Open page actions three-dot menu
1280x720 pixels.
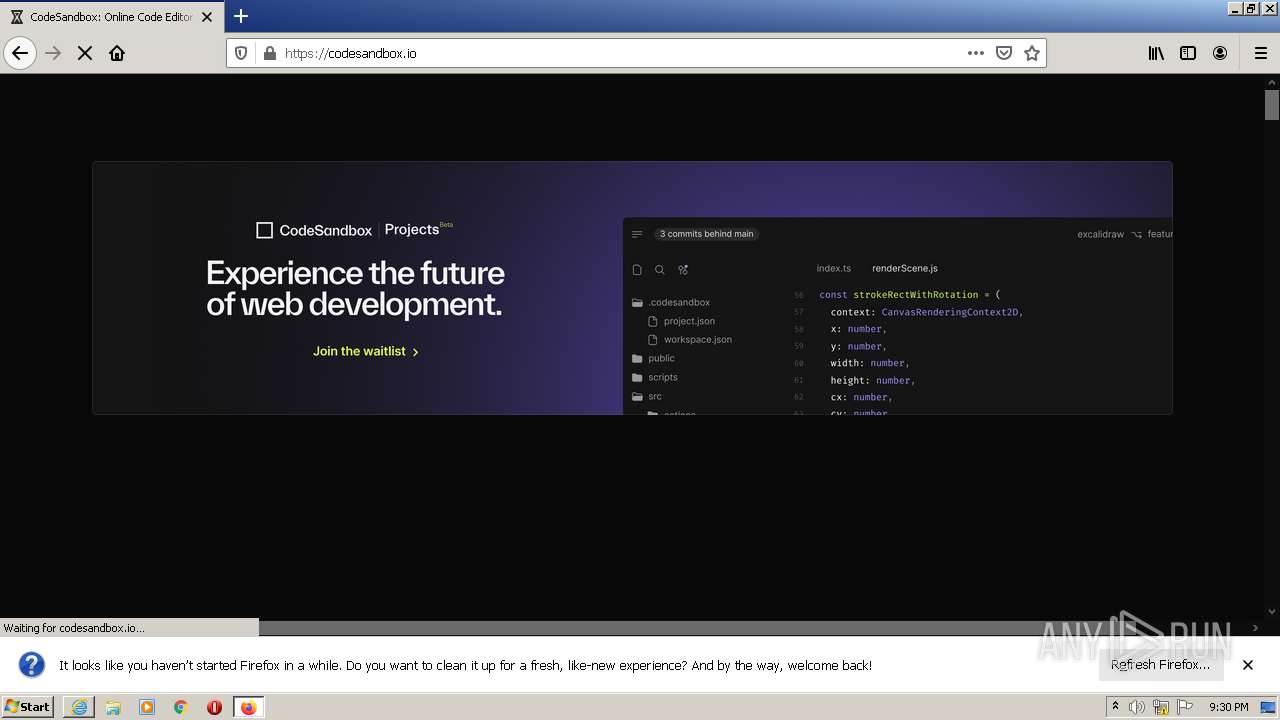point(976,53)
